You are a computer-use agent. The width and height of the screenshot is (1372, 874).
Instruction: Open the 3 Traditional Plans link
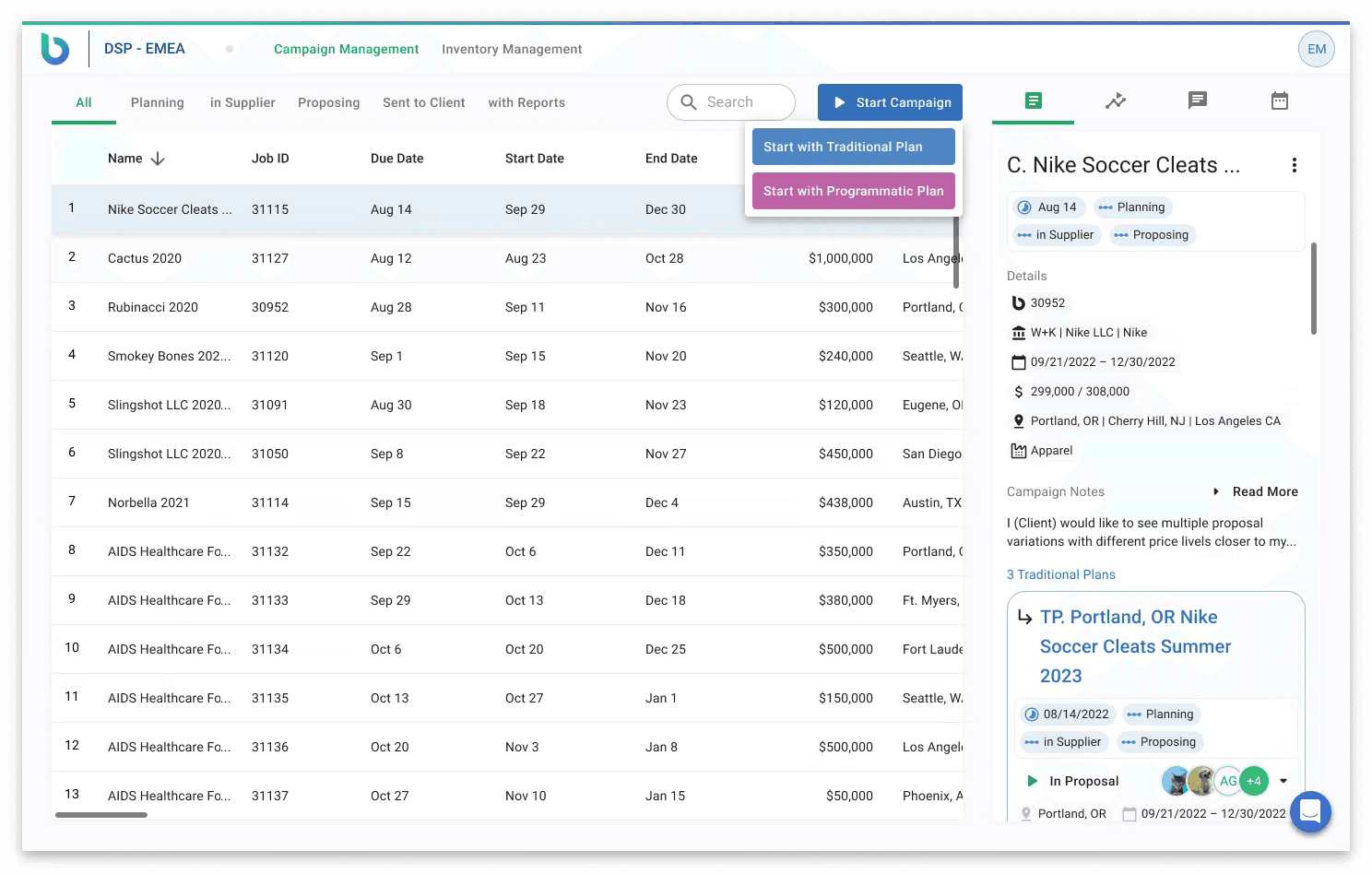1061,574
